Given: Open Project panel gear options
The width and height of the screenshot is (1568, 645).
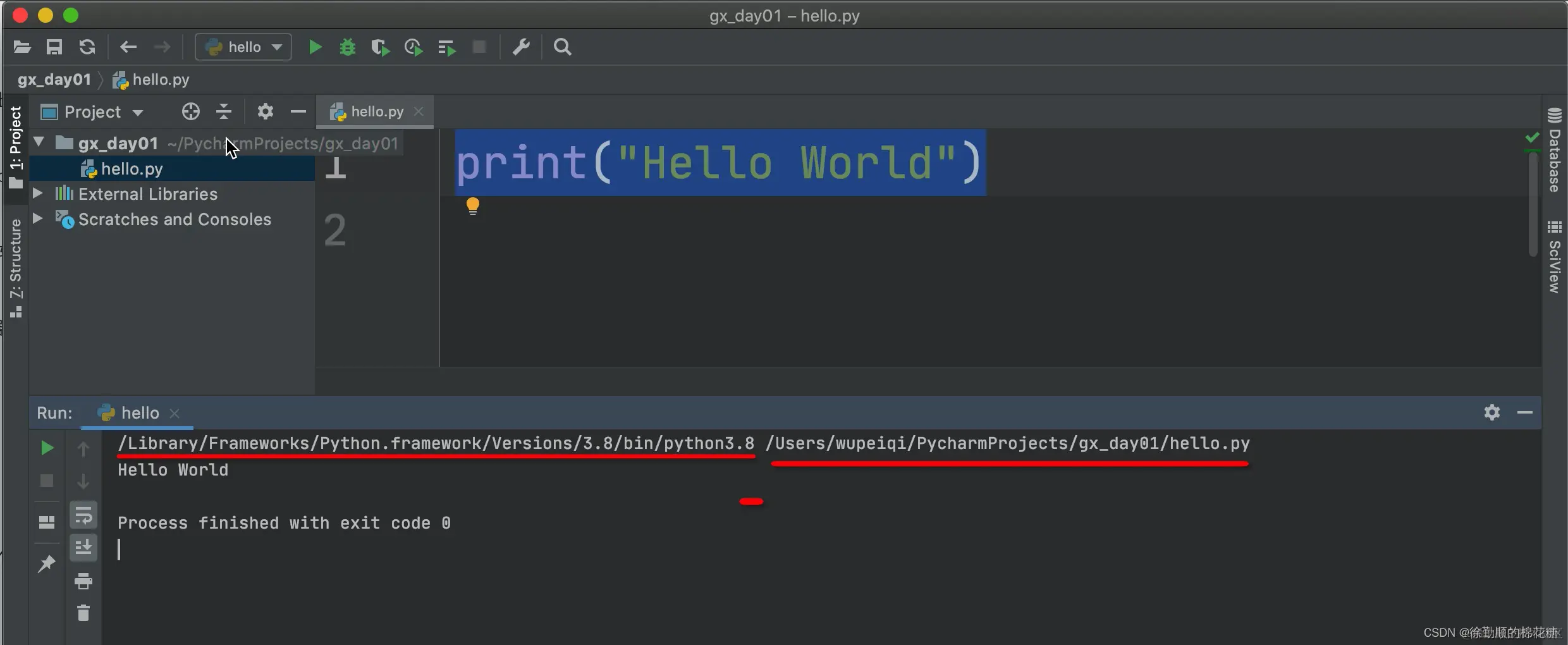Looking at the screenshot, I should (x=266, y=112).
